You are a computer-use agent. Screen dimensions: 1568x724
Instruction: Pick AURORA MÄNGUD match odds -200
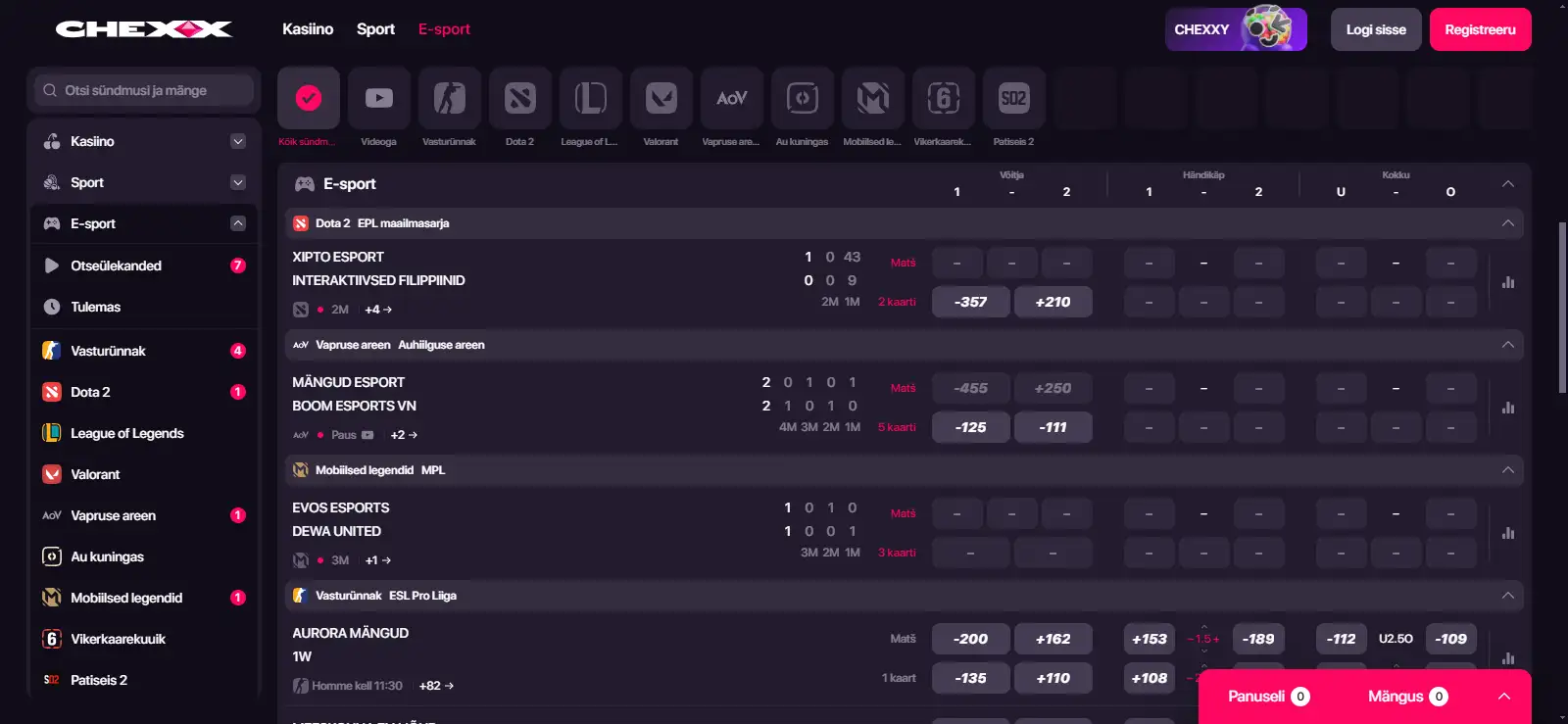click(970, 639)
